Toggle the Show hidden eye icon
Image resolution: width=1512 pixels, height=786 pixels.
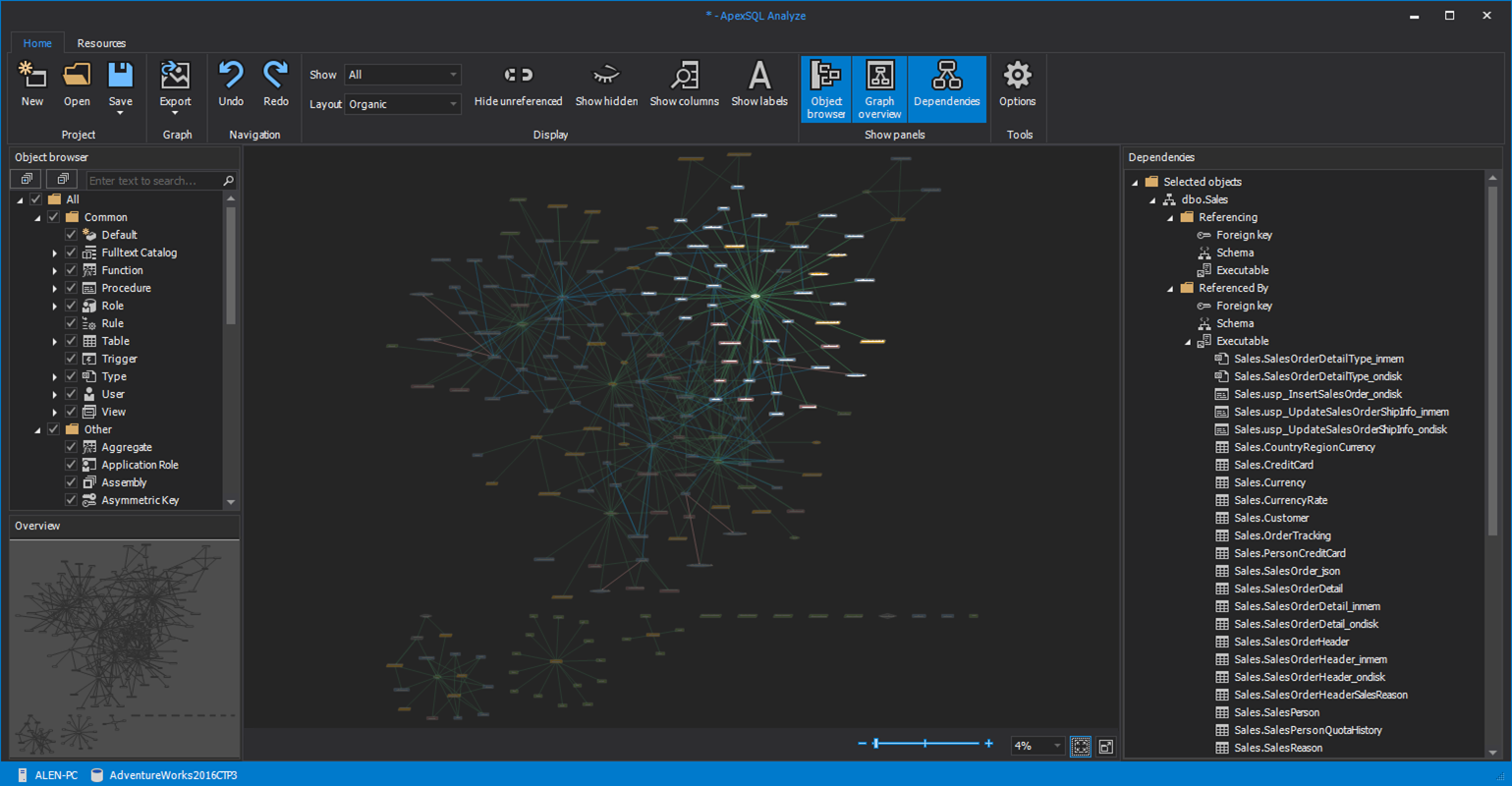point(606,77)
